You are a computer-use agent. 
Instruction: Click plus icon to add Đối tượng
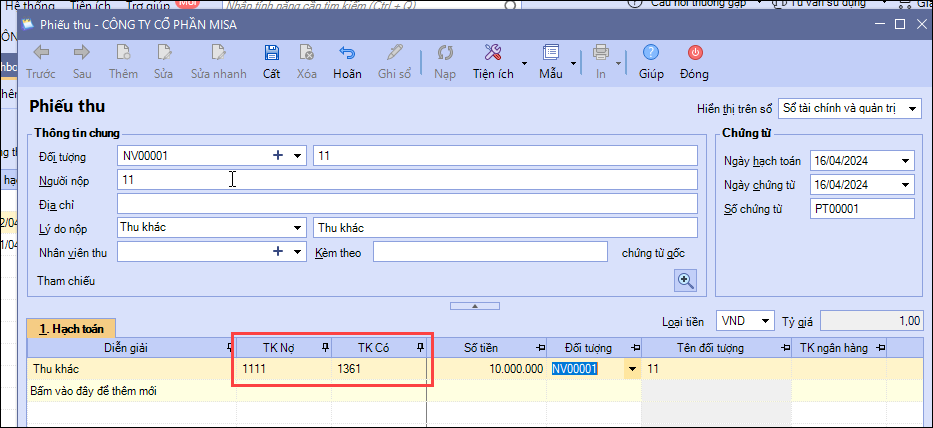[x=278, y=155]
